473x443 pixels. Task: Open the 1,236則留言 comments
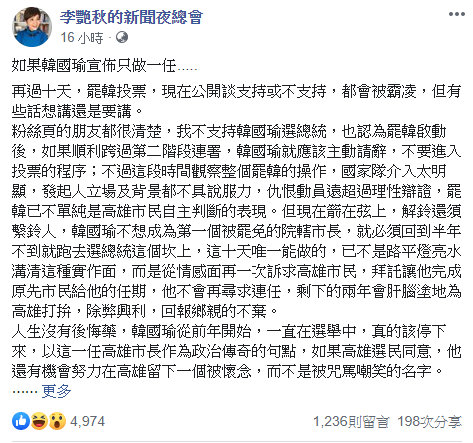pos(351,422)
